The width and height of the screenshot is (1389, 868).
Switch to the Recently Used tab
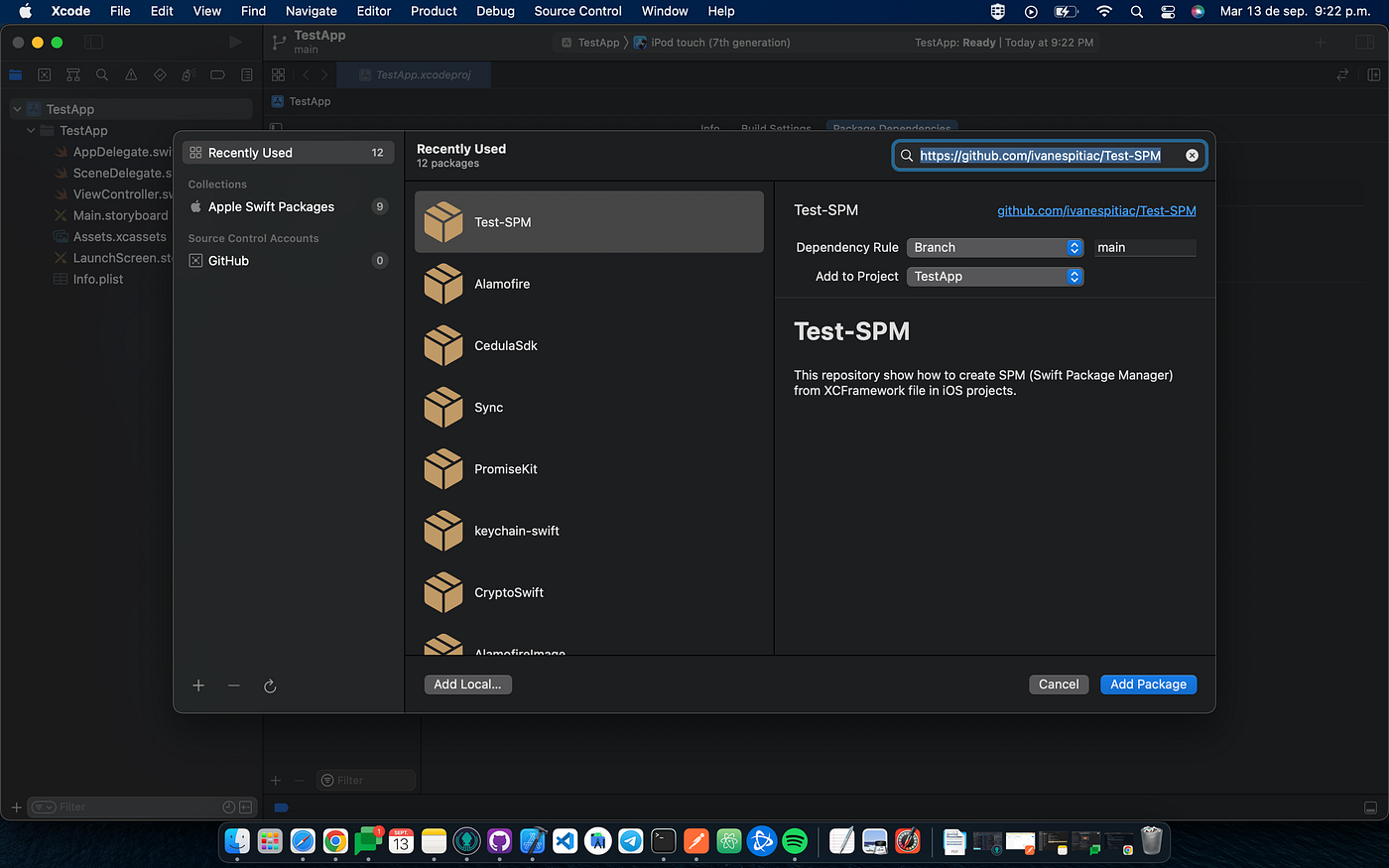tap(249, 152)
